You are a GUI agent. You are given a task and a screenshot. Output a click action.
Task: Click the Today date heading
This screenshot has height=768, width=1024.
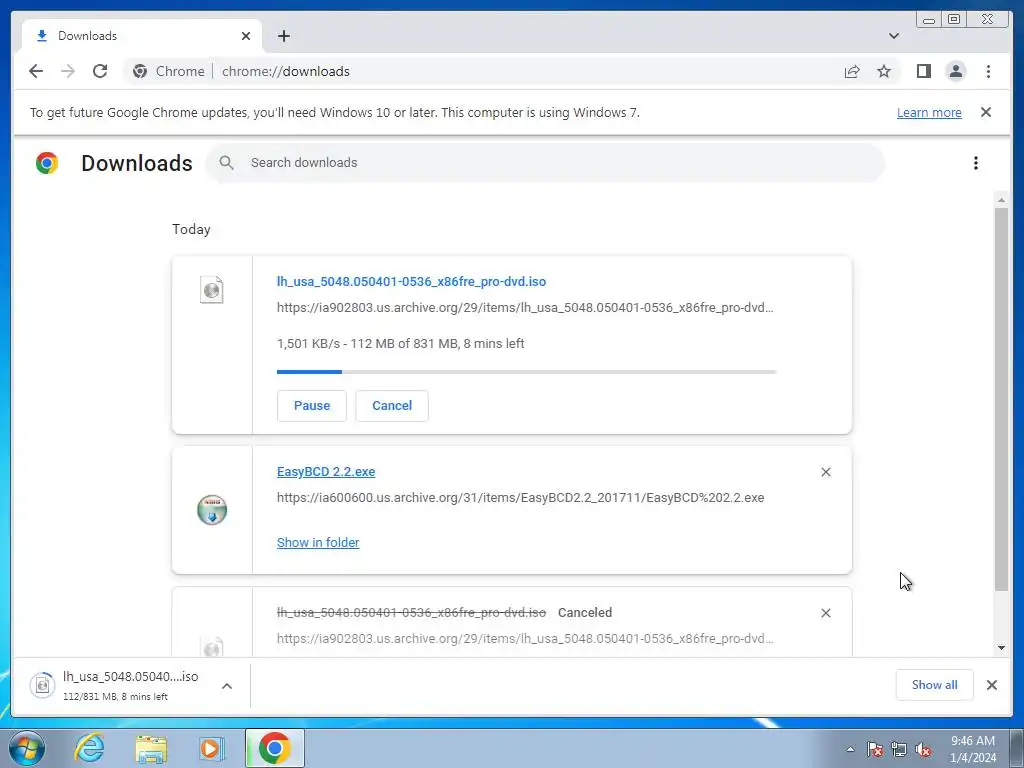click(191, 229)
